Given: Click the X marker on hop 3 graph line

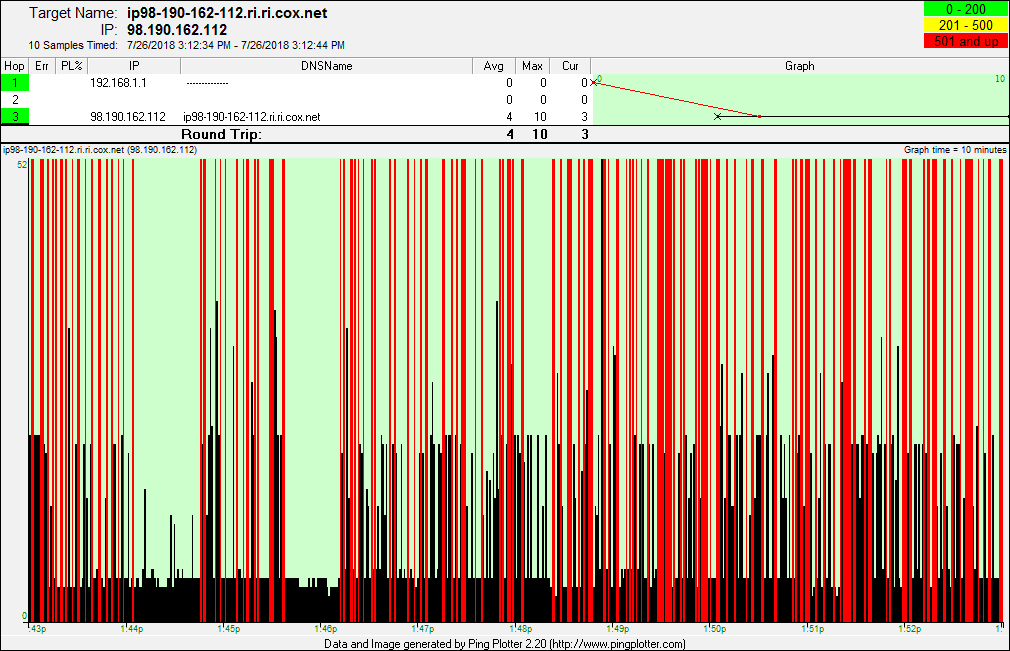Looking at the screenshot, I should 717,117.
